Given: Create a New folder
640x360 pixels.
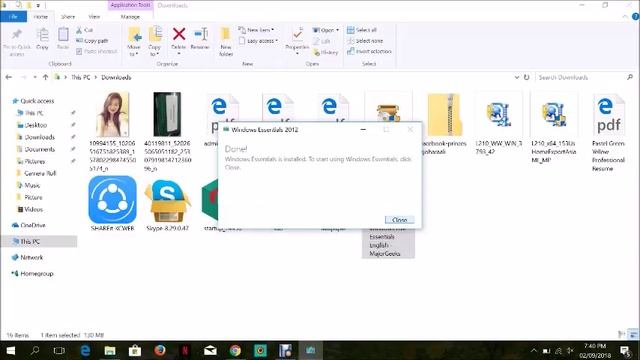Looking at the screenshot, I should 226,42.
